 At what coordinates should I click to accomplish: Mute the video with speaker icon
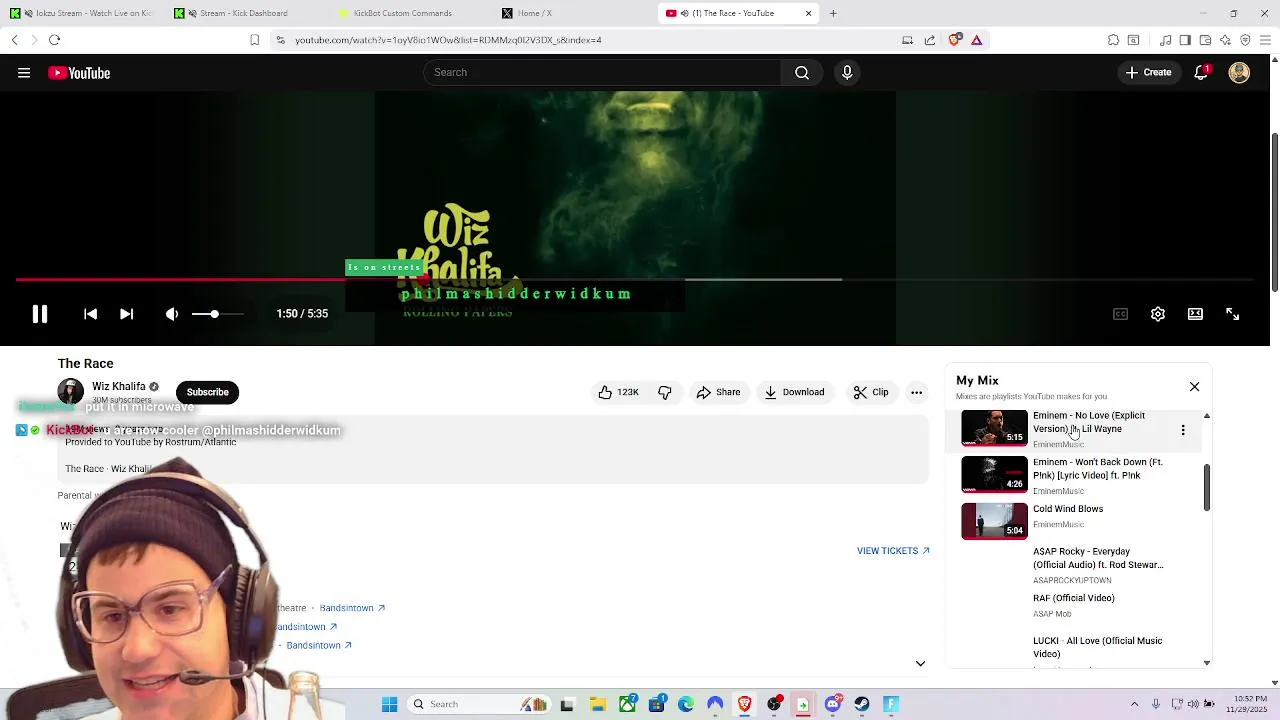click(172, 314)
